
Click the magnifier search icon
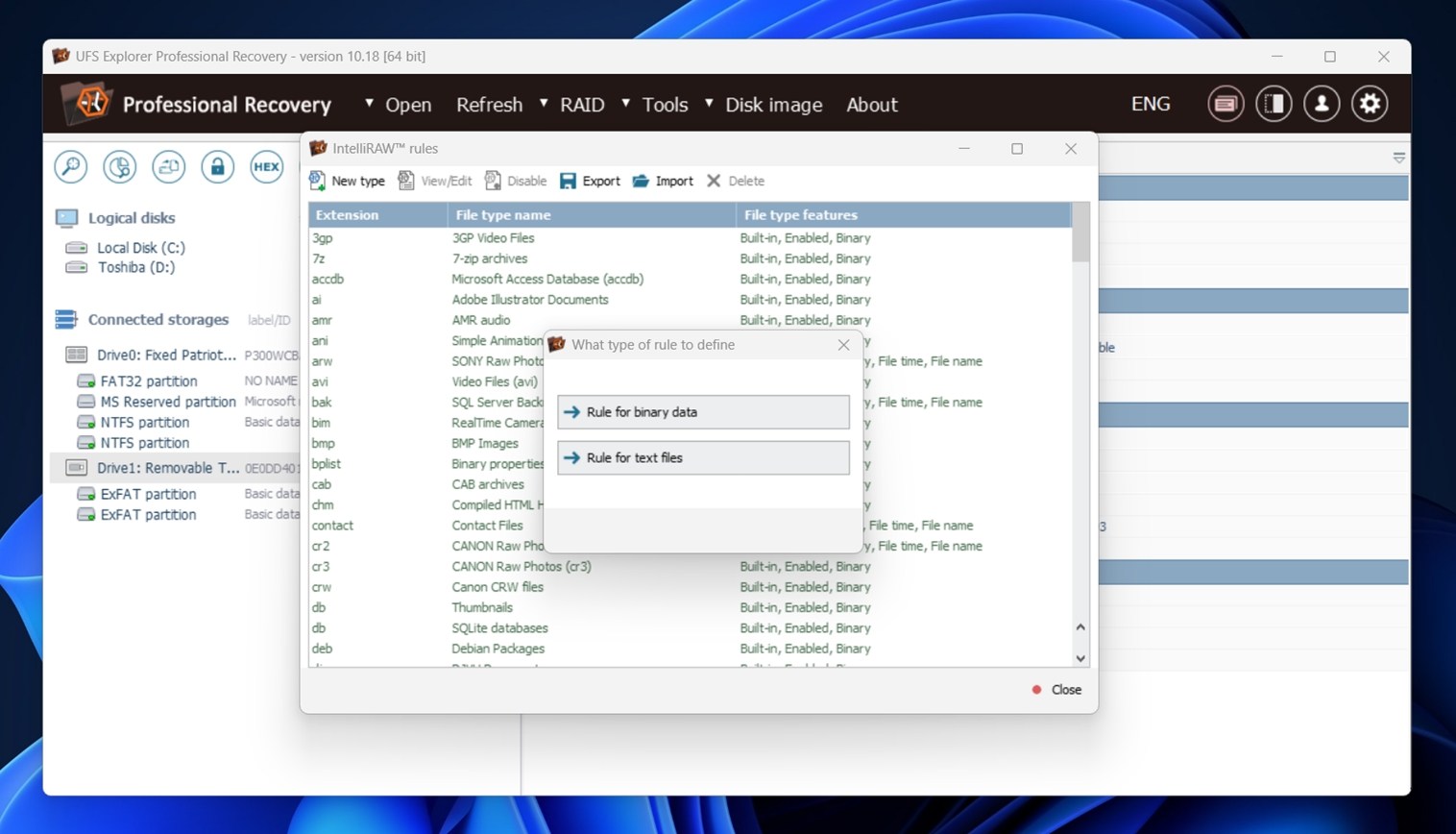71,167
